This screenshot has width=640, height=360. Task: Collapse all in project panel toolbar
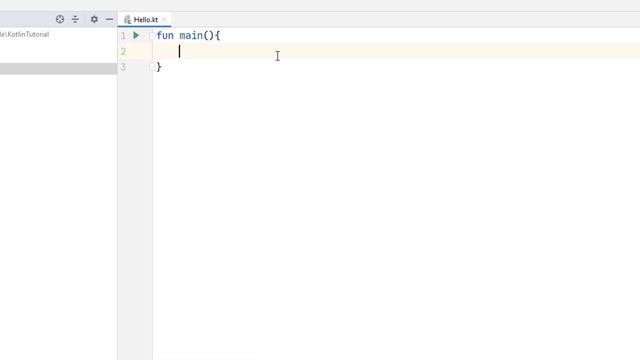(x=75, y=19)
